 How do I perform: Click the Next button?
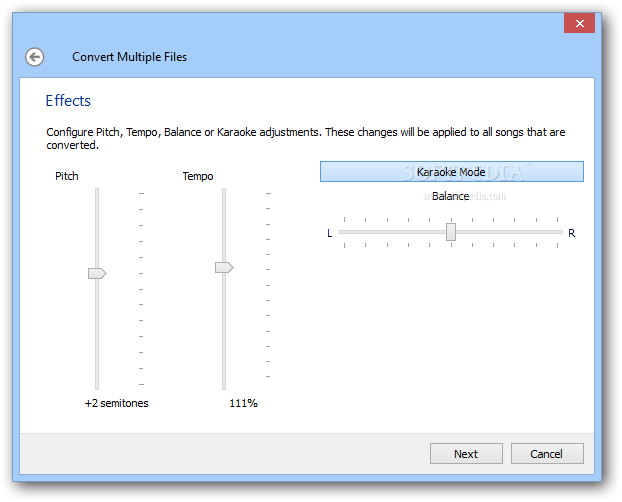point(466,454)
